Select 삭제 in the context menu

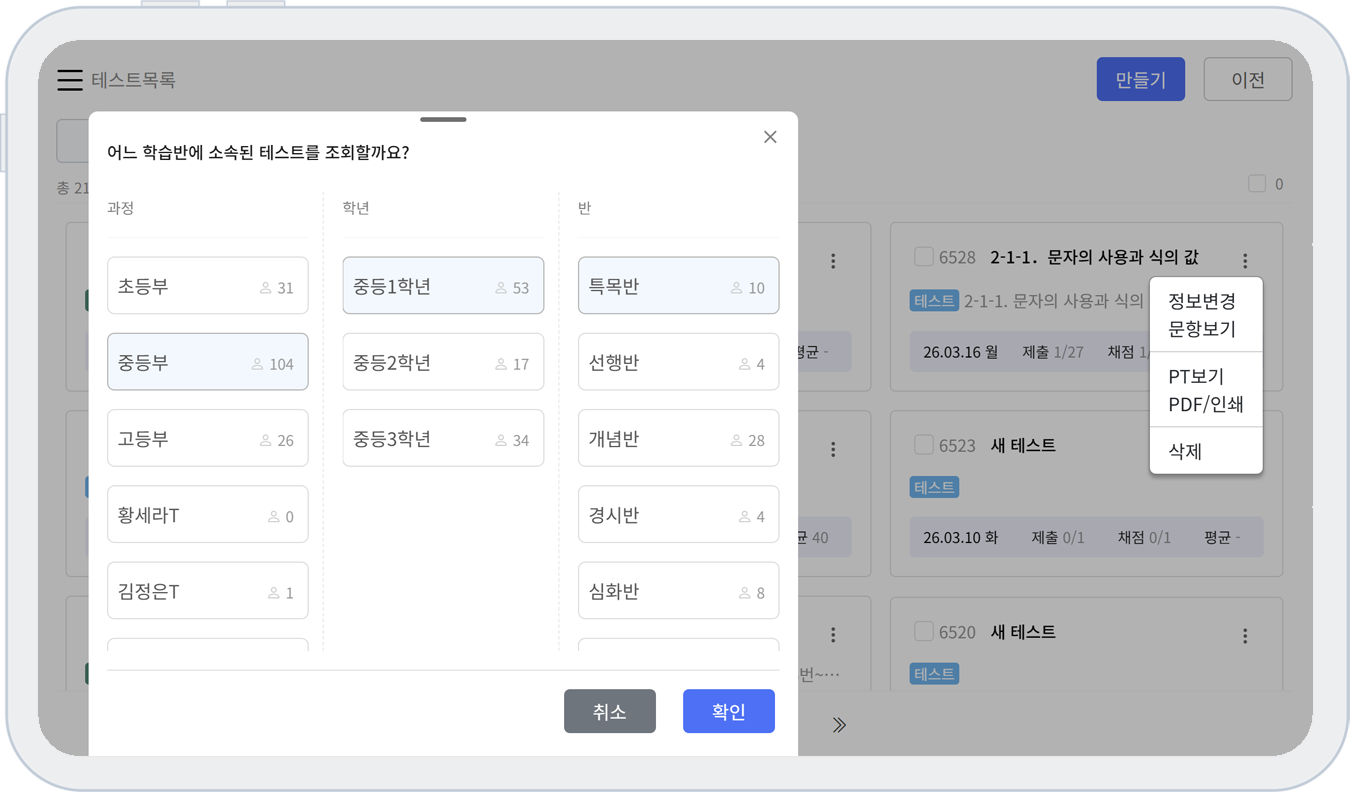(x=1185, y=452)
